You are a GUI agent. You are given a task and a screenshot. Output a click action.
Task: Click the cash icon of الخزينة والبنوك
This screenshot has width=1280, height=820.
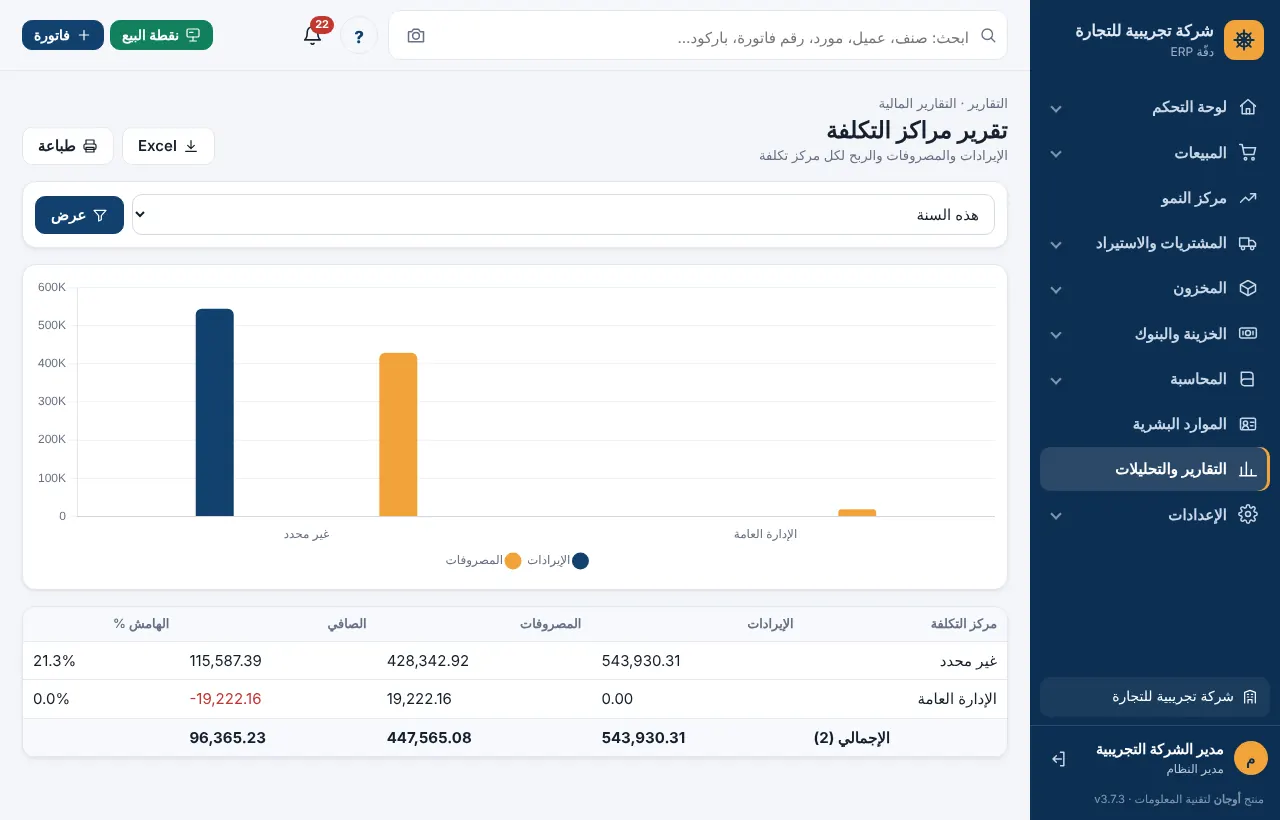[x=1247, y=333]
